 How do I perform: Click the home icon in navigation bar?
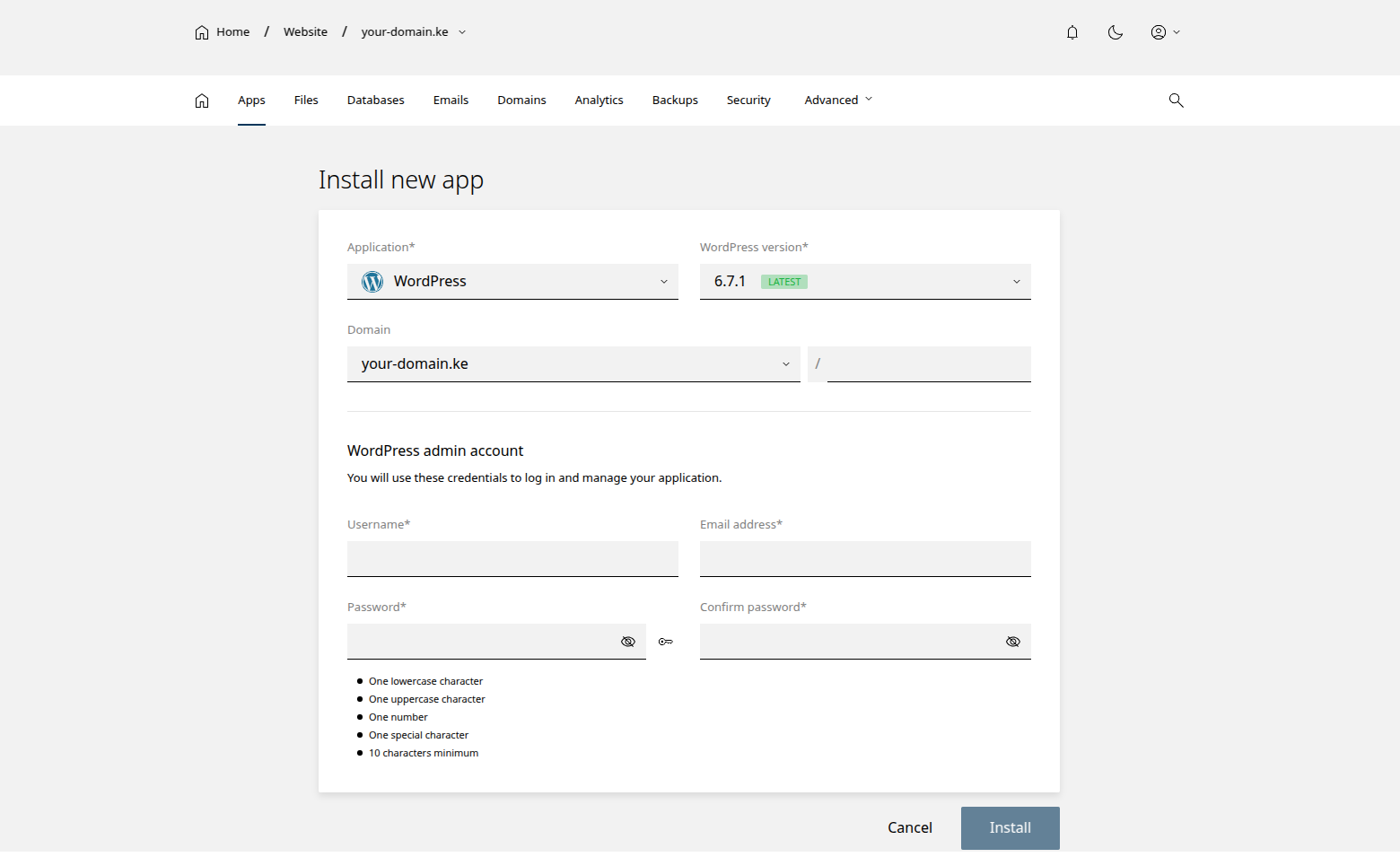pos(202,101)
